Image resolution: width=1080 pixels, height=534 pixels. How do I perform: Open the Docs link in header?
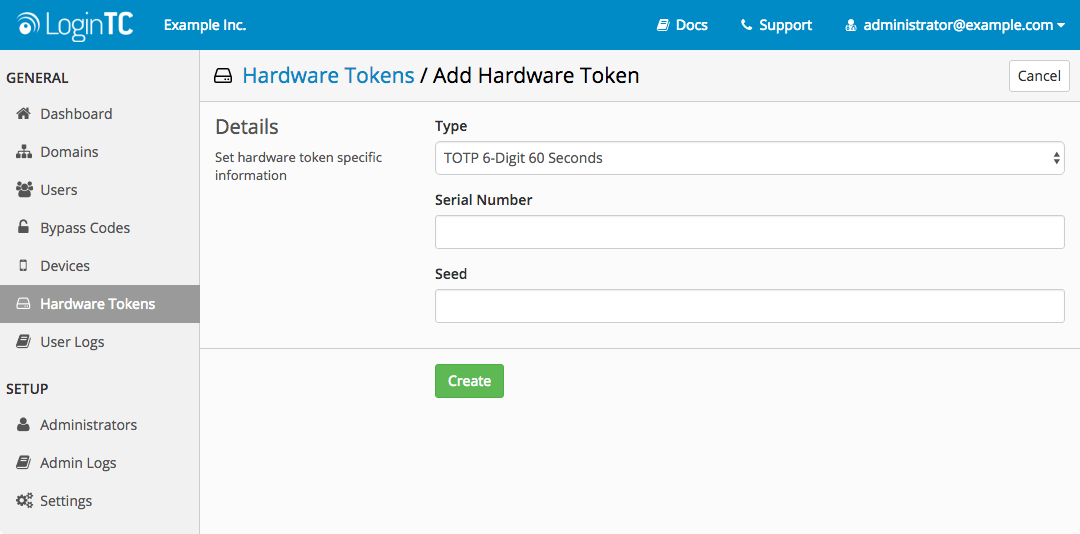tap(682, 25)
